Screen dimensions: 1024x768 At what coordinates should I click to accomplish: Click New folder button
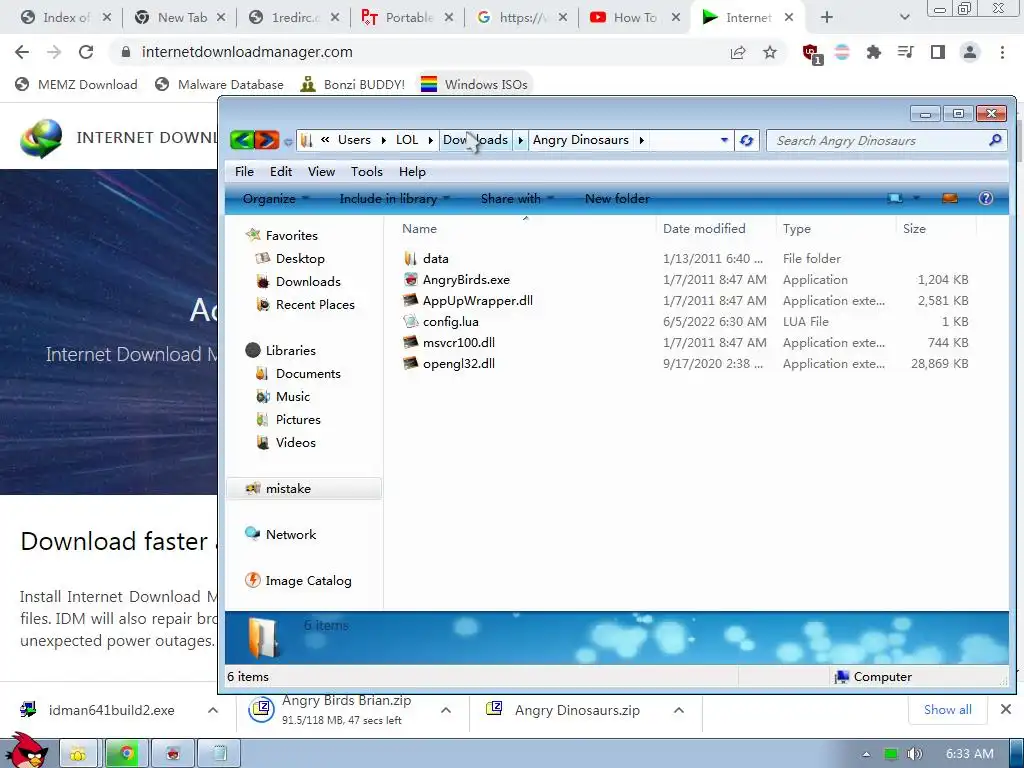617,199
